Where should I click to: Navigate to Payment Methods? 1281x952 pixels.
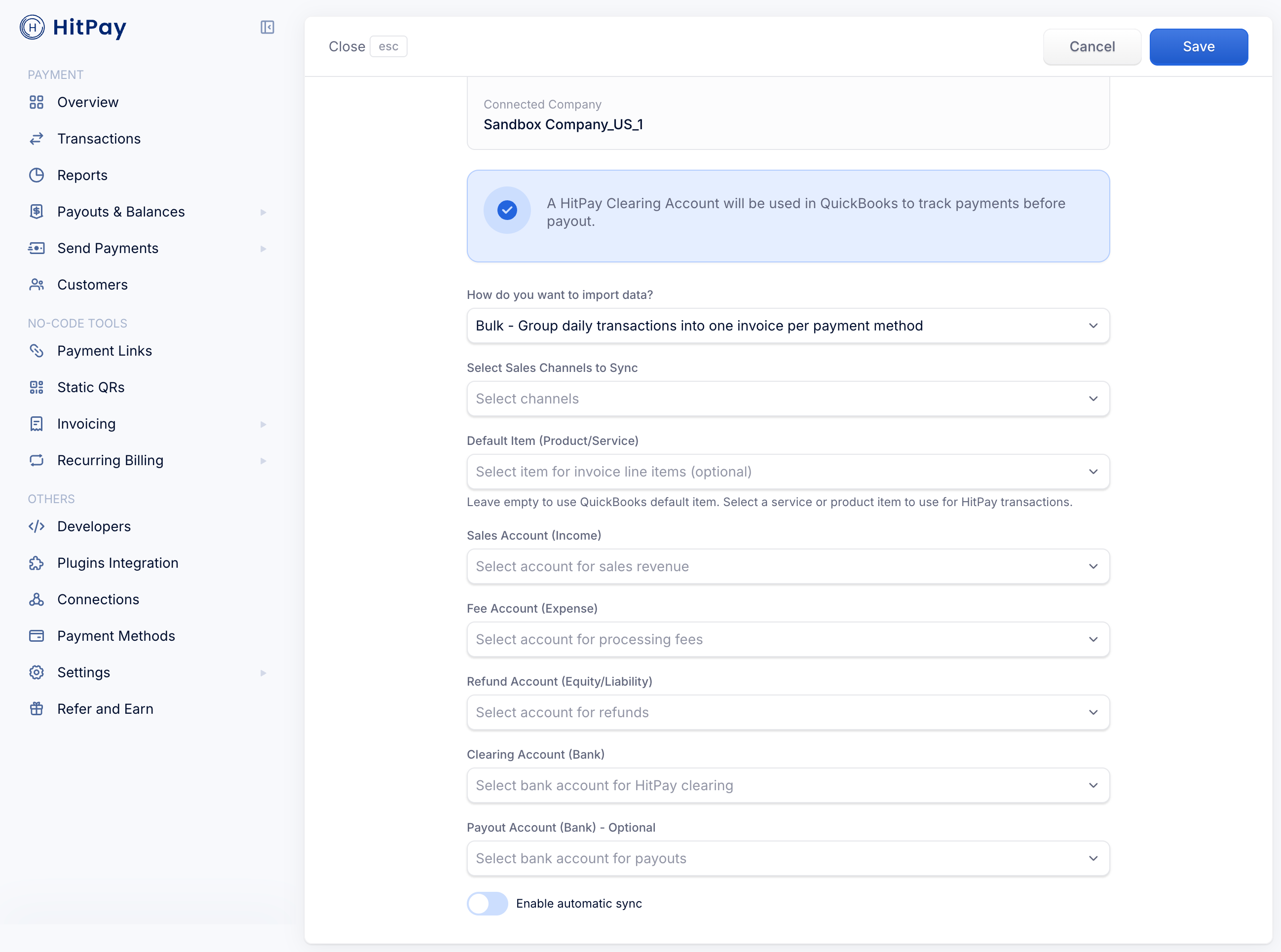(x=116, y=636)
